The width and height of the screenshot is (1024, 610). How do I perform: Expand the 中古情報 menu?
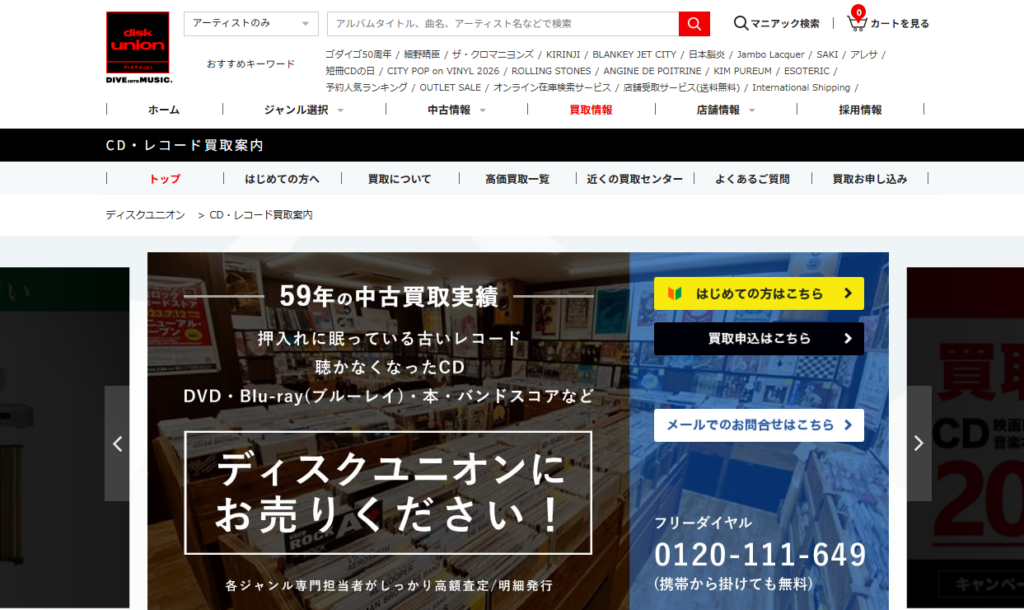(456, 110)
